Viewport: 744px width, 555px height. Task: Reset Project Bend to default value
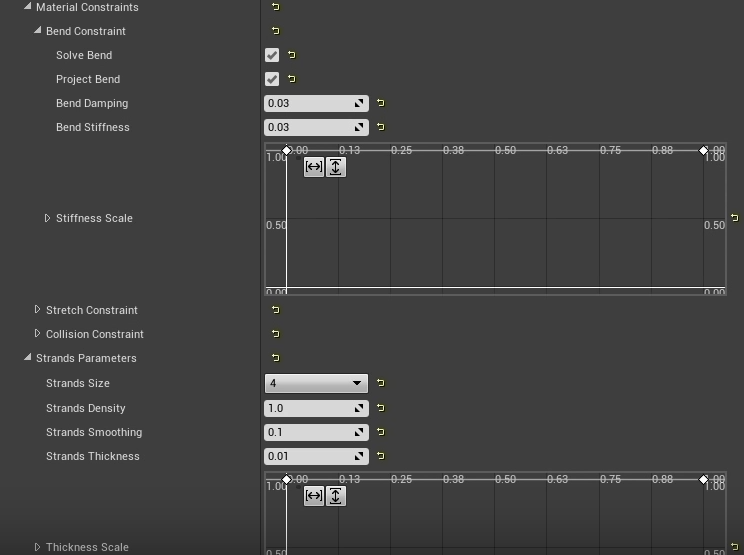(292, 79)
